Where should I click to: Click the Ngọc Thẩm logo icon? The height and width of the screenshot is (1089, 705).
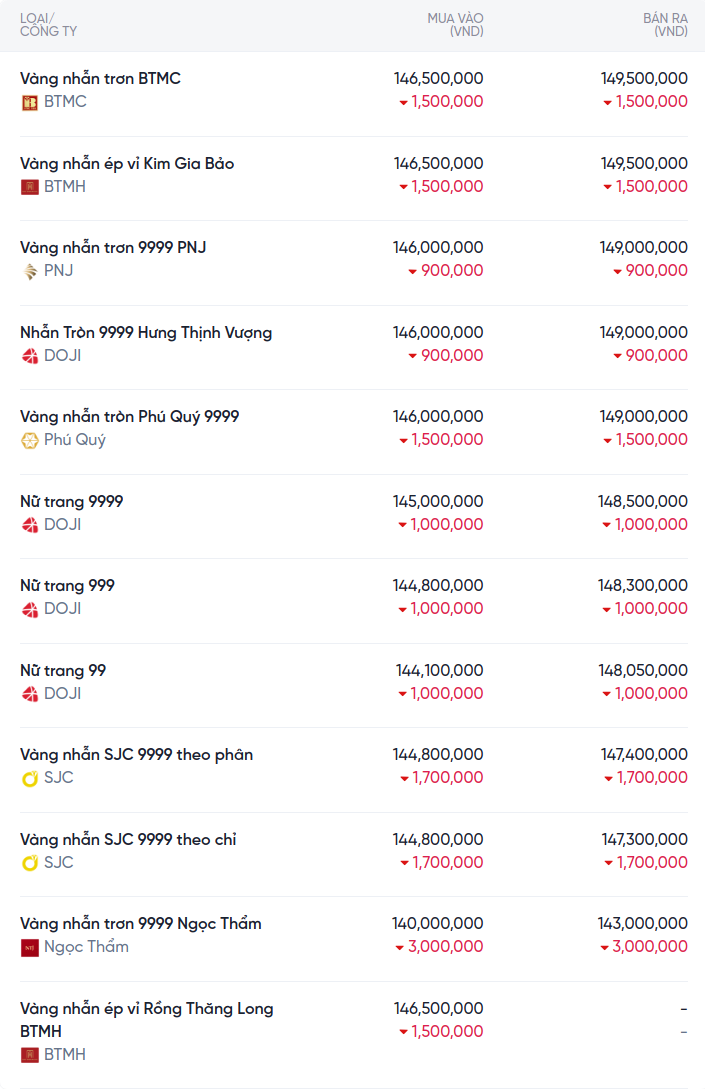click(x=30, y=947)
